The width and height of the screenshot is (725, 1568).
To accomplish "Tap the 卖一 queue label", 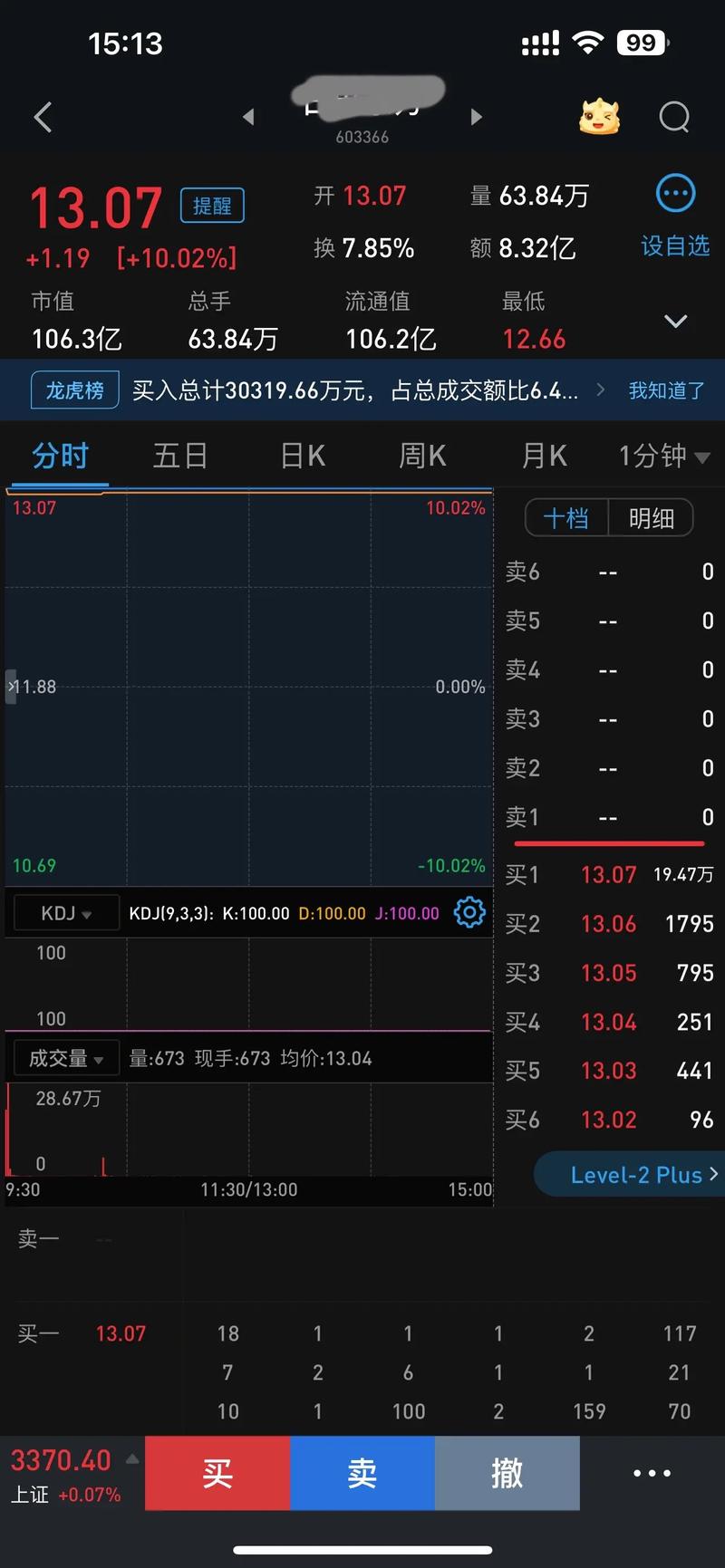I will click(38, 1238).
